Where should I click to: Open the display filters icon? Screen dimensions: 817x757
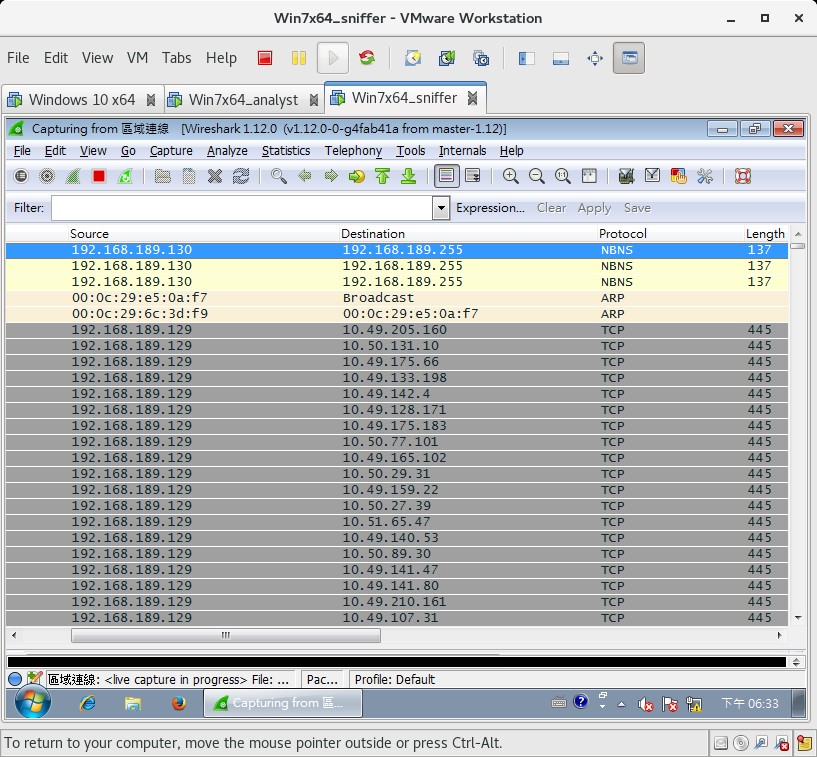[x=652, y=176]
